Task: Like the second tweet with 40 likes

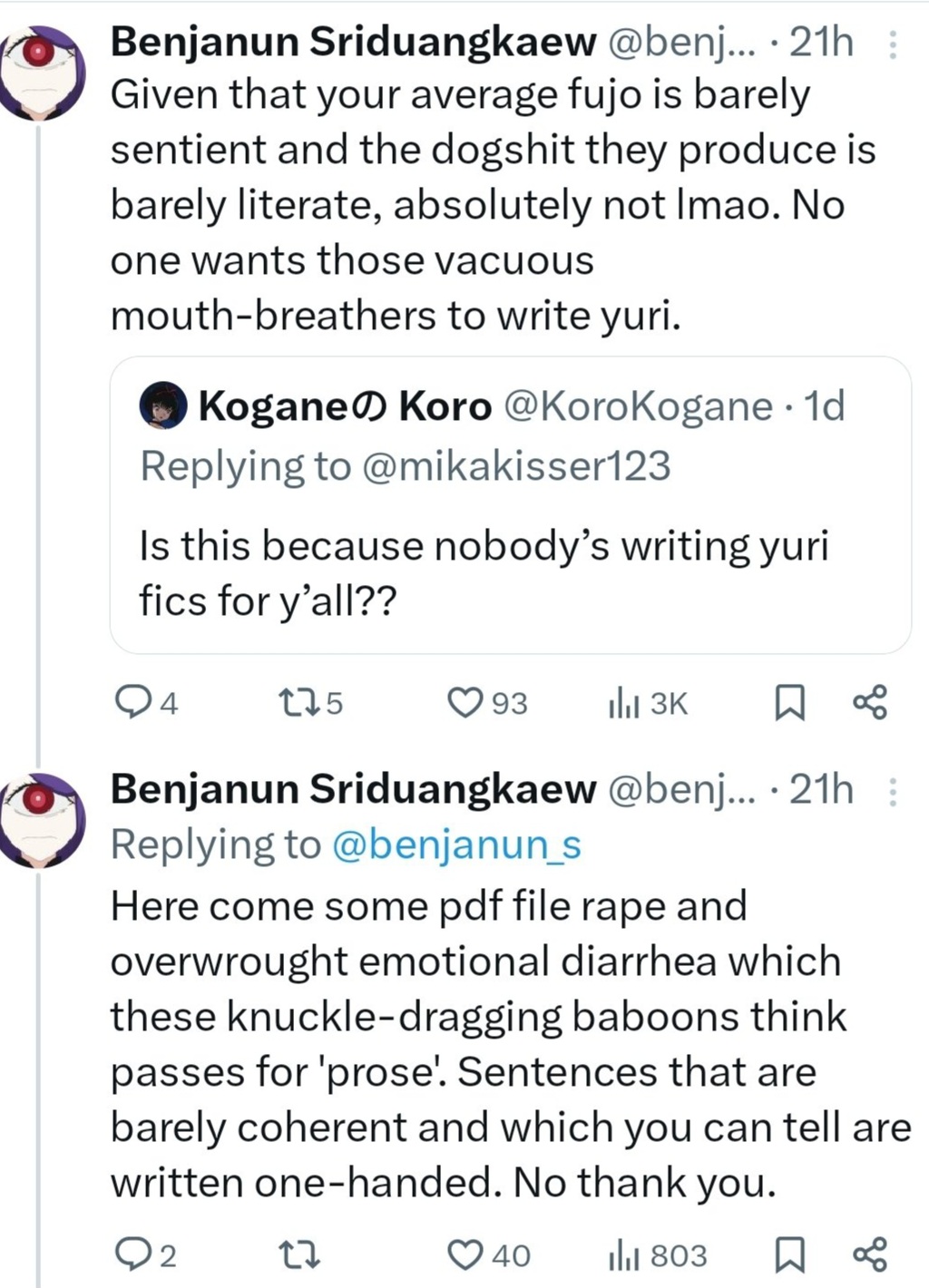Action: (466, 1254)
